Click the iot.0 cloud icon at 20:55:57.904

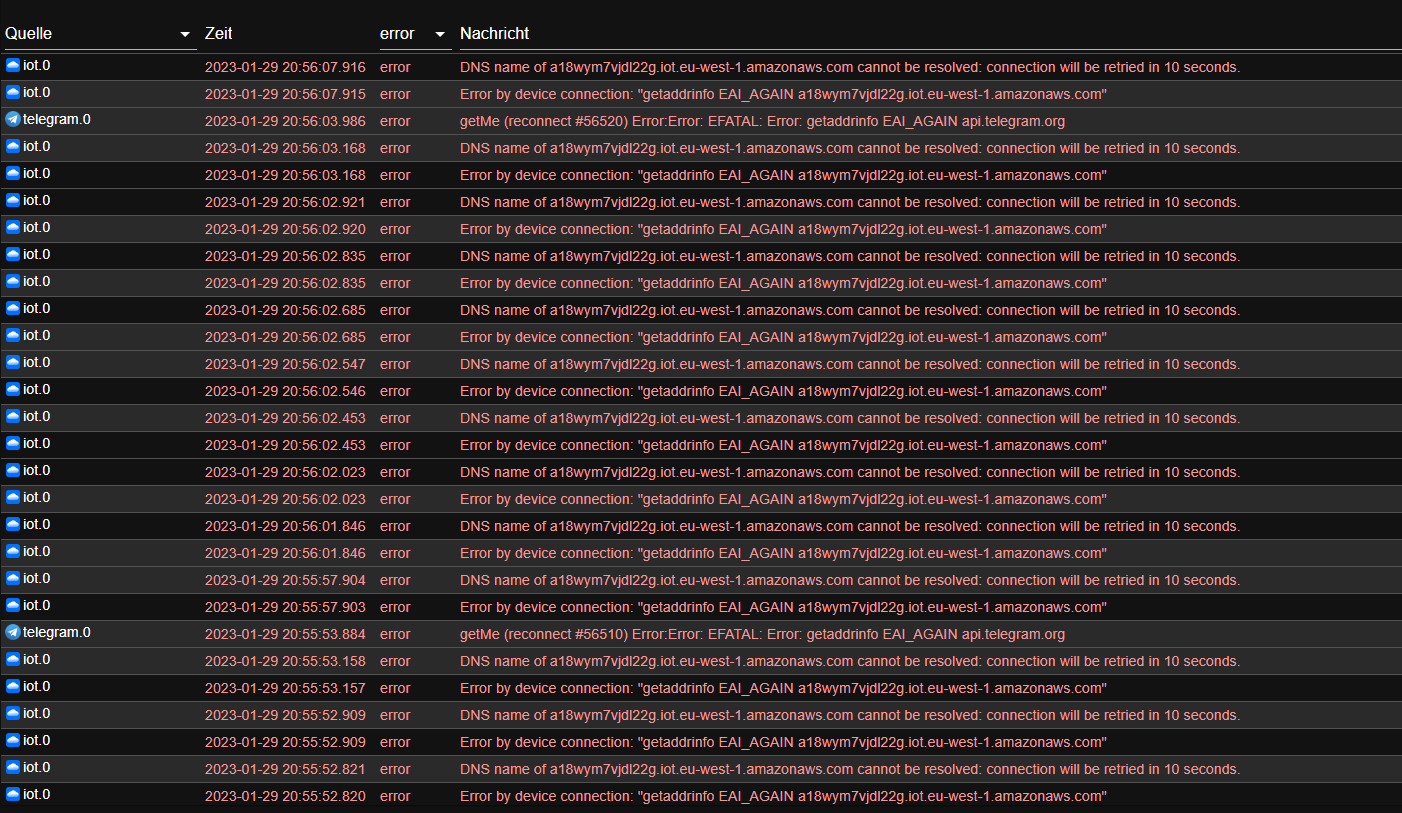click(13, 578)
